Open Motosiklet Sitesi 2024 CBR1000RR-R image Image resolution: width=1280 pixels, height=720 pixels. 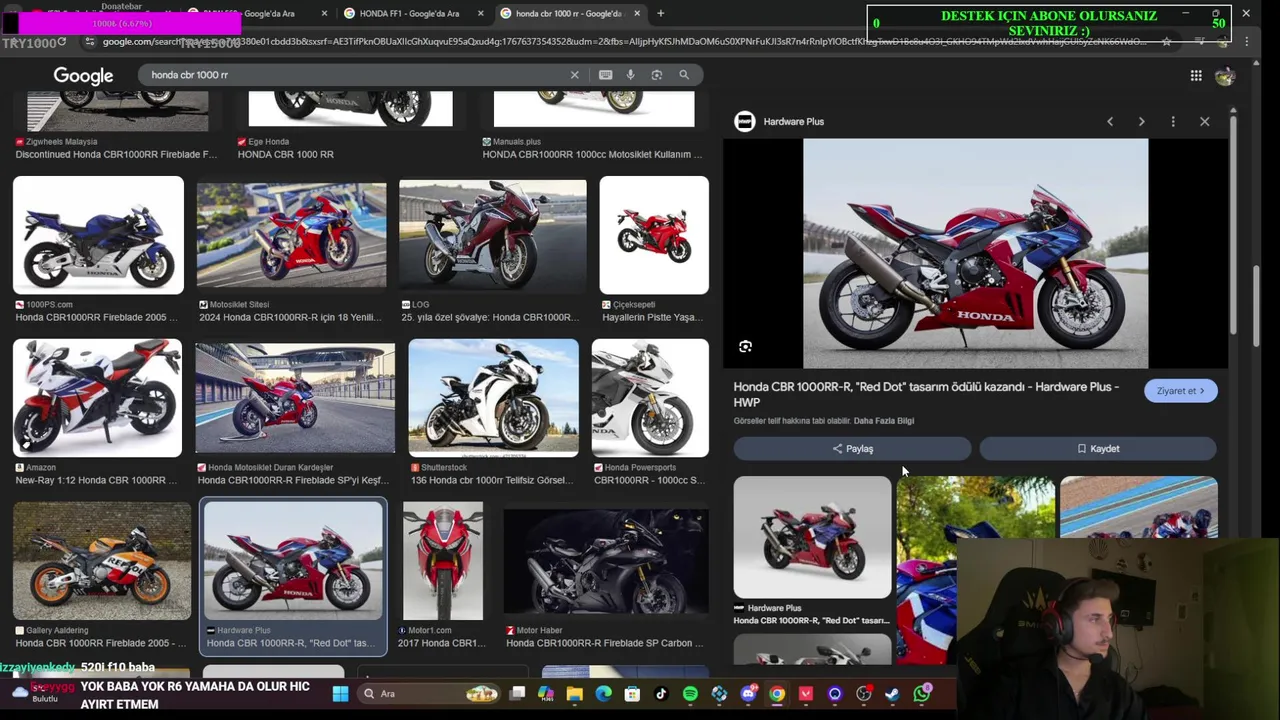click(291, 235)
